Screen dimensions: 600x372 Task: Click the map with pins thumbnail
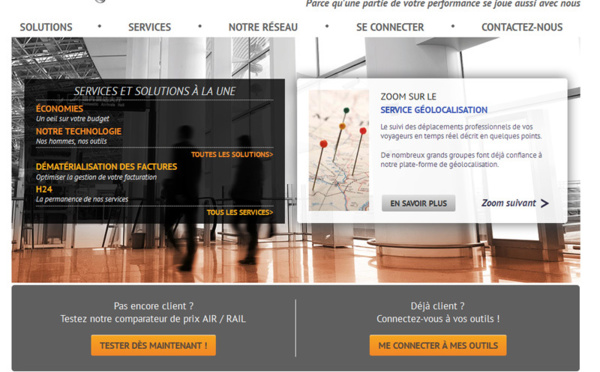[339, 150]
